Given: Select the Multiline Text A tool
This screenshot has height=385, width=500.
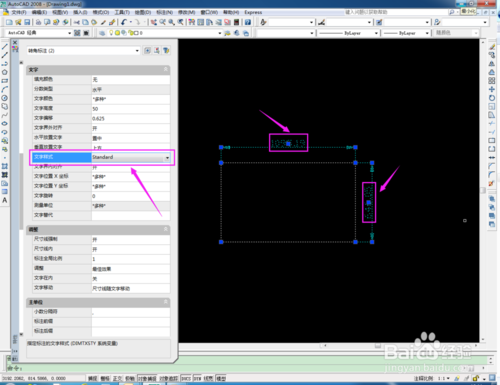Looking at the screenshot, I should 5,200.
